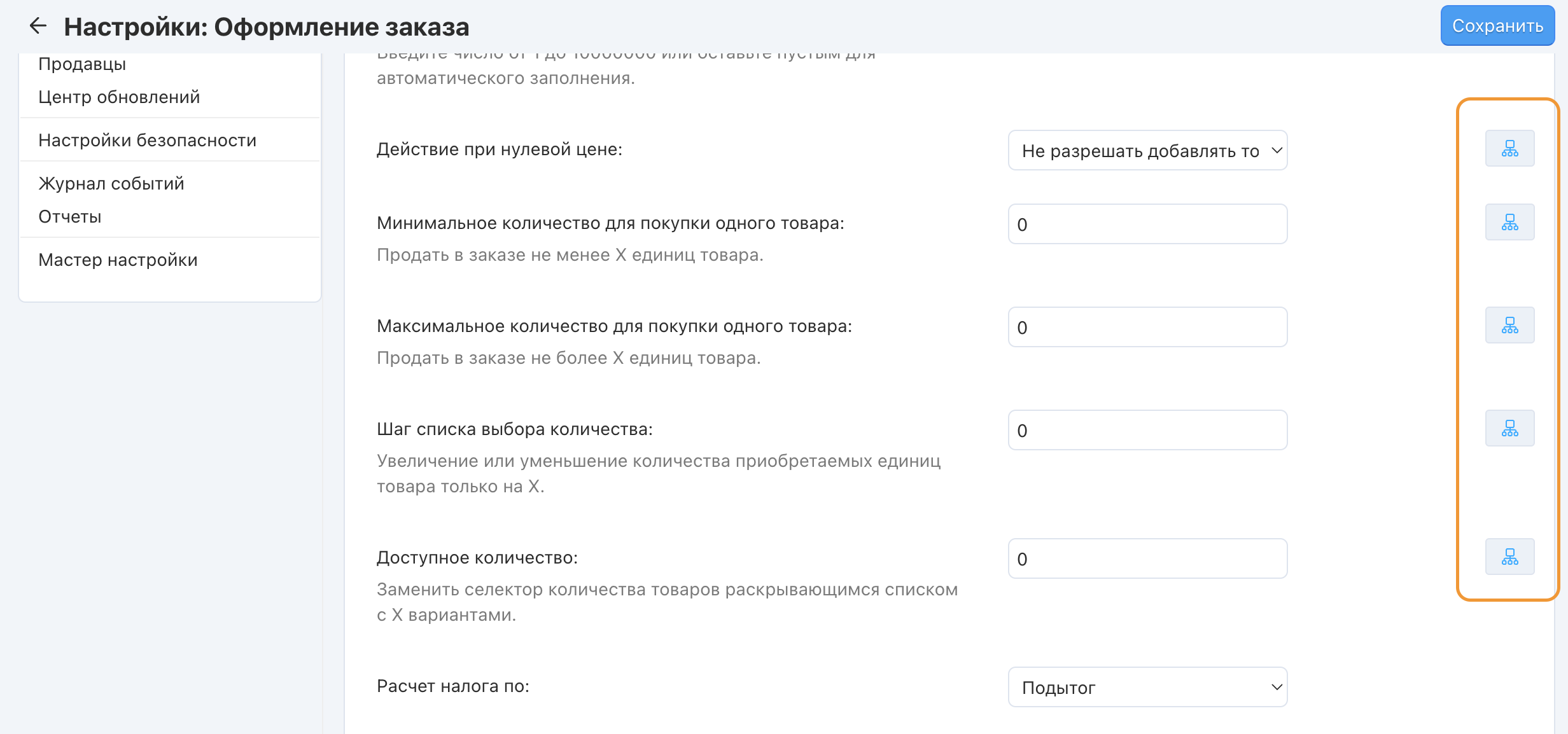The width and height of the screenshot is (1568, 734).
Task: Open 'Действие при нулевой цене' dropdown
Action: coord(1147,151)
